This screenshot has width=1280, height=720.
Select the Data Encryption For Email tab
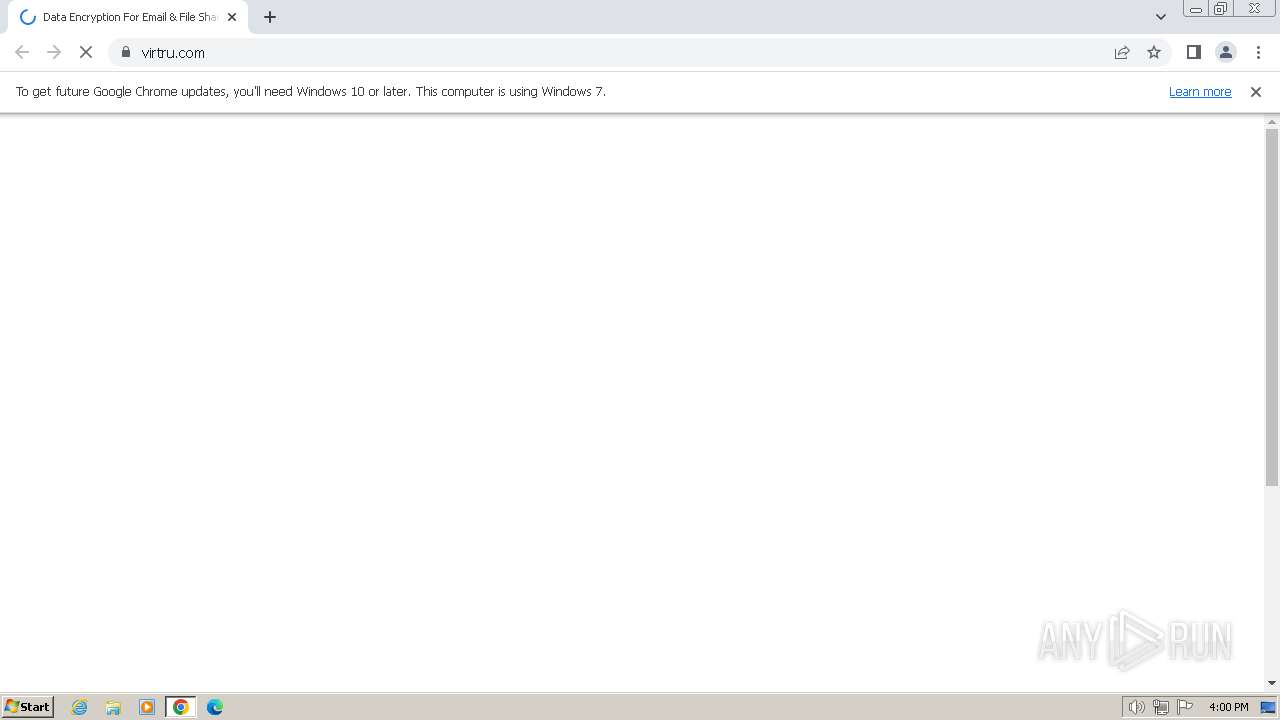(x=128, y=17)
